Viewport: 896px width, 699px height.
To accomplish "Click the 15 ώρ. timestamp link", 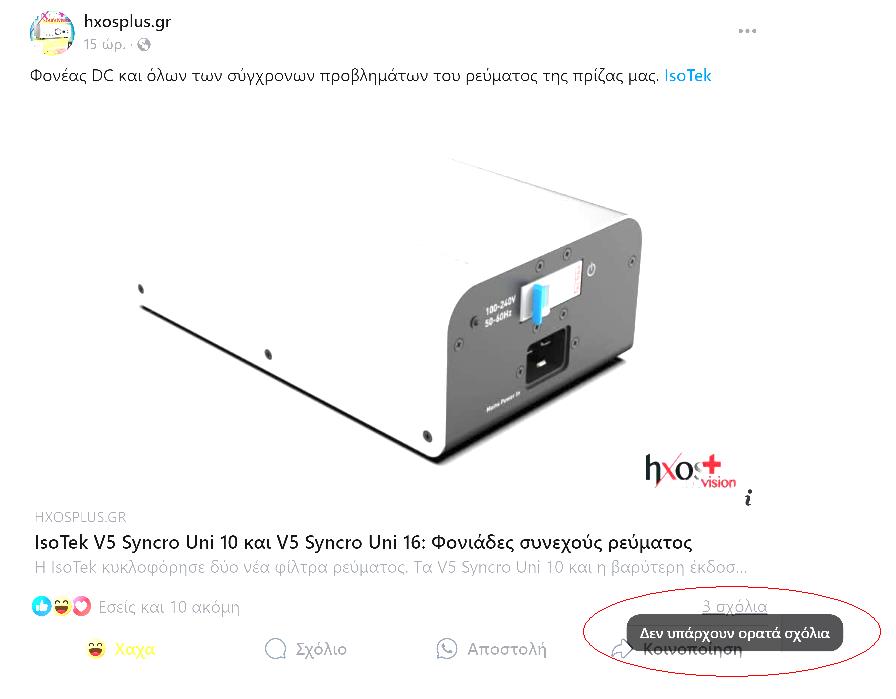I will (104, 45).
